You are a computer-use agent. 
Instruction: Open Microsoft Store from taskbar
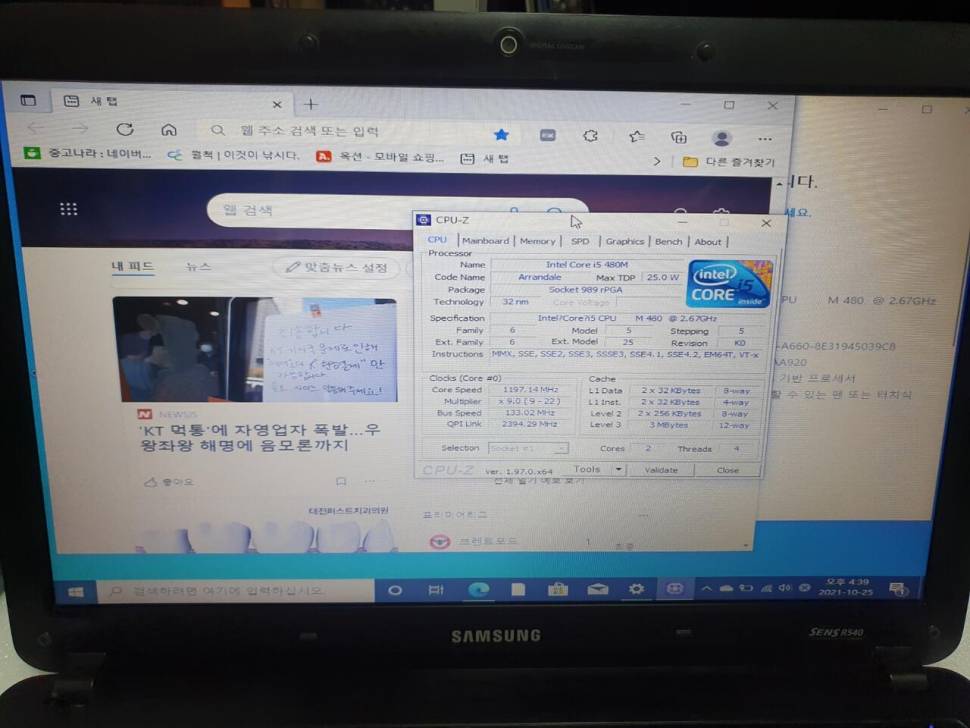[557, 589]
